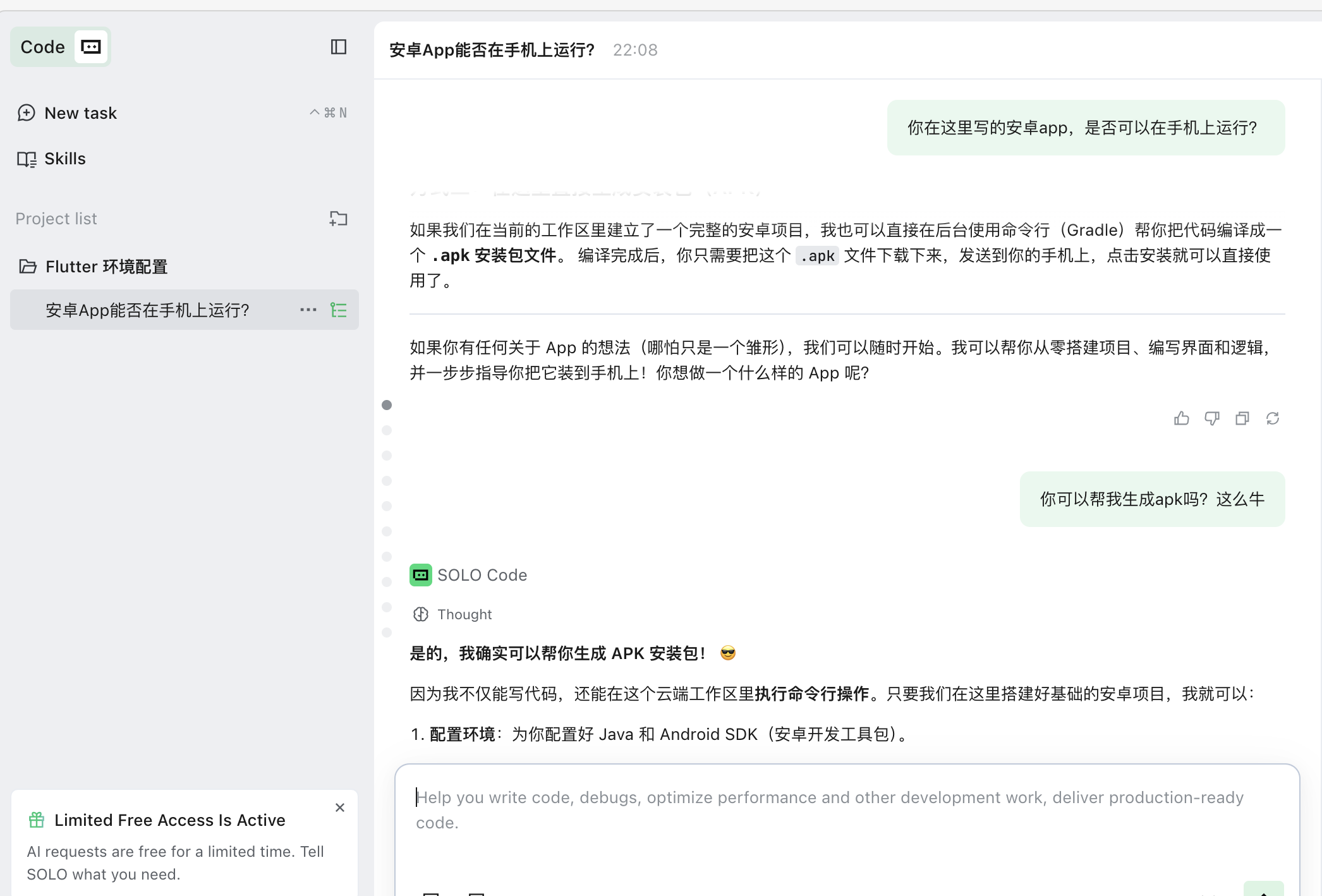This screenshot has width=1322, height=896.
Task: Open the Skills section
Action: point(65,159)
